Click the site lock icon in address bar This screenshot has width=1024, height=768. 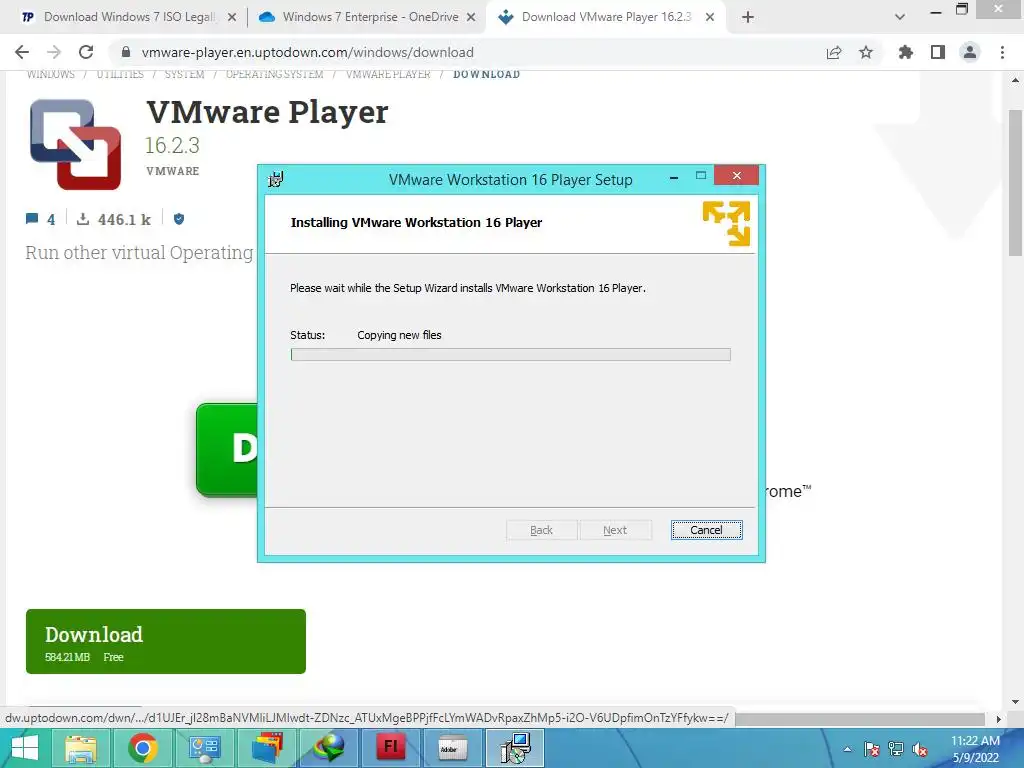pyautogui.click(x=126, y=52)
